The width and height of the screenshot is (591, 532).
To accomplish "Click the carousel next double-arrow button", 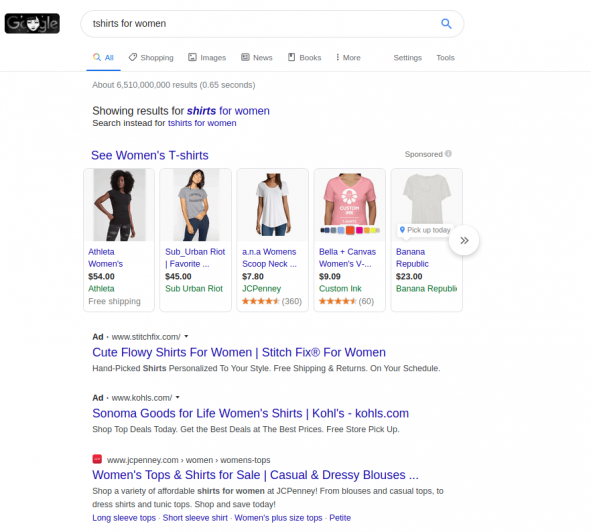I will coord(464,240).
